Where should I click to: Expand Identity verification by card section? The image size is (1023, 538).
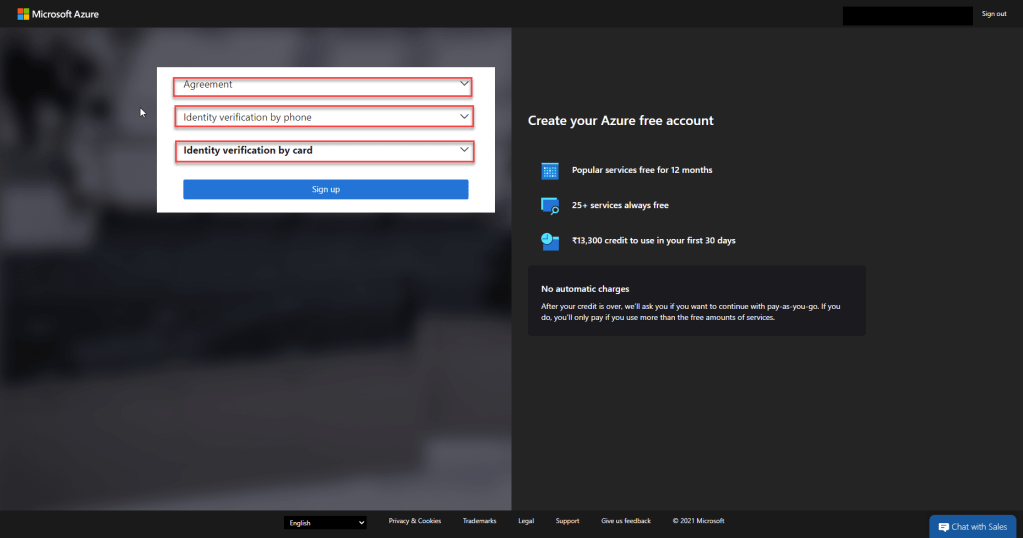coord(324,151)
